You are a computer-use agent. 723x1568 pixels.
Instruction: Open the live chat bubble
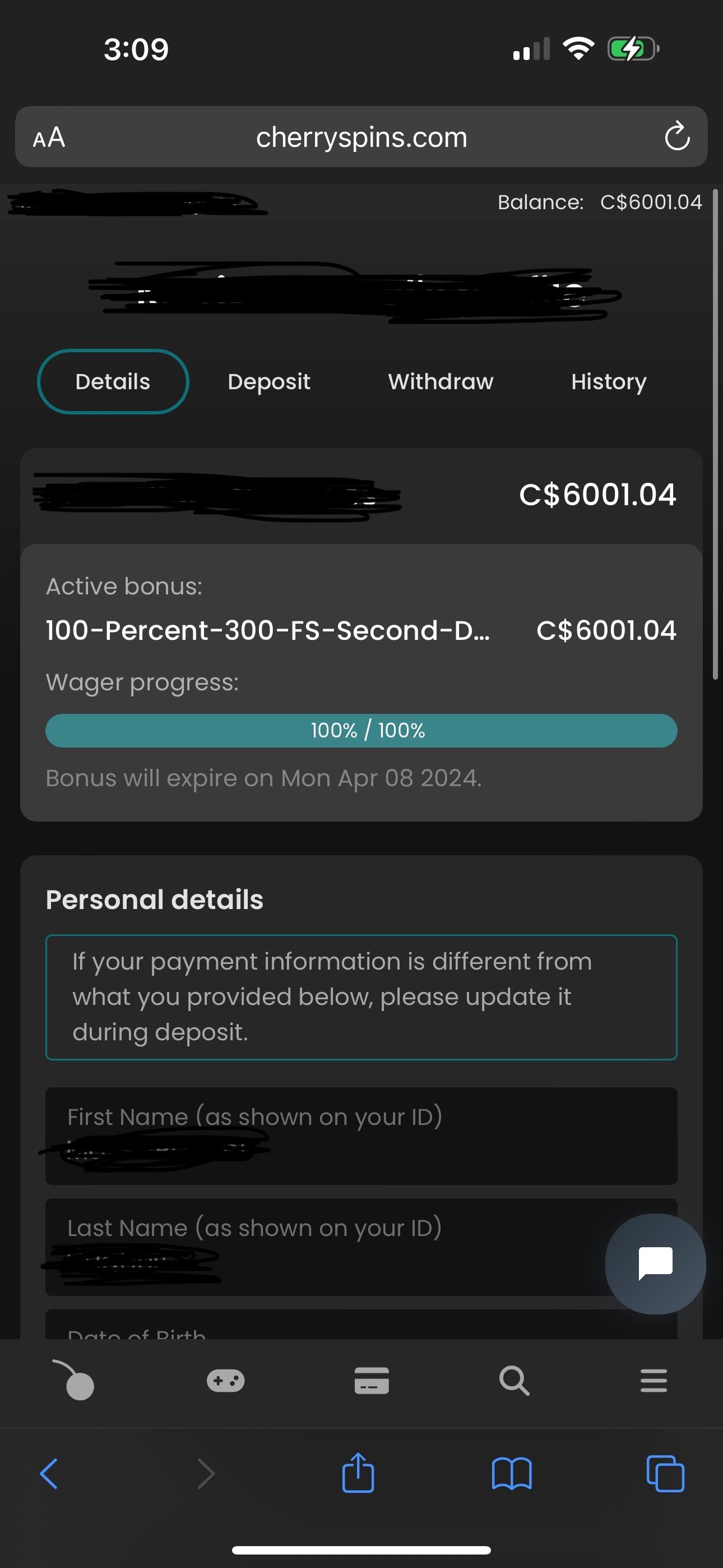655,1263
